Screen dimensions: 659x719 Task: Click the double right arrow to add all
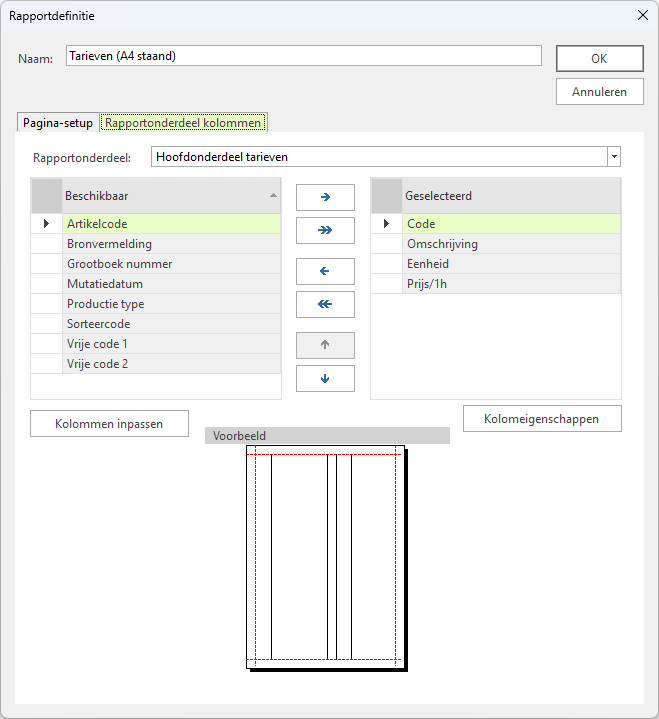tap(325, 231)
